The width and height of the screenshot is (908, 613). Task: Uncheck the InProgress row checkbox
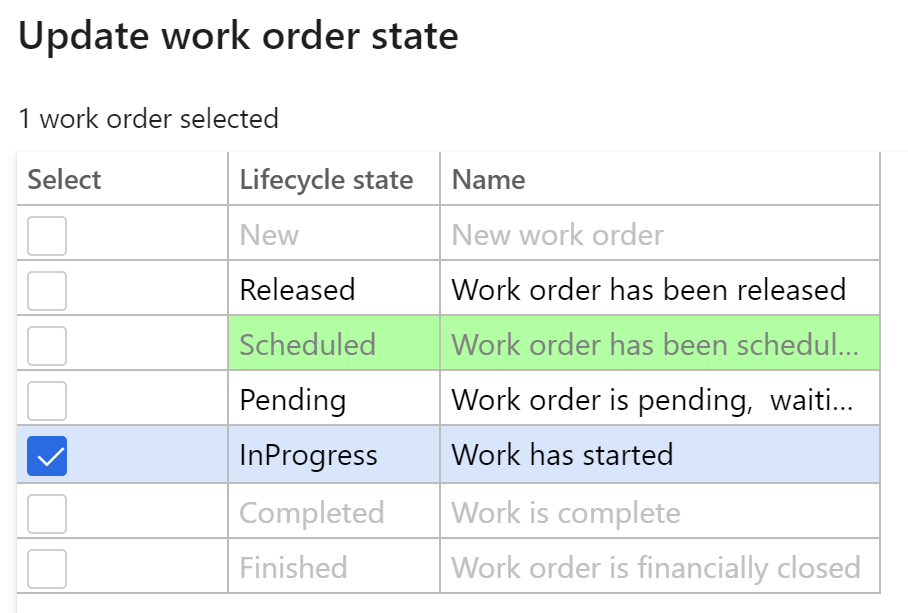pos(47,456)
